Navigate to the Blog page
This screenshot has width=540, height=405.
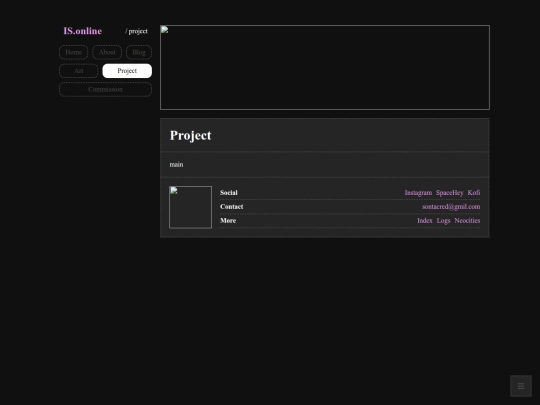(x=139, y=52)
